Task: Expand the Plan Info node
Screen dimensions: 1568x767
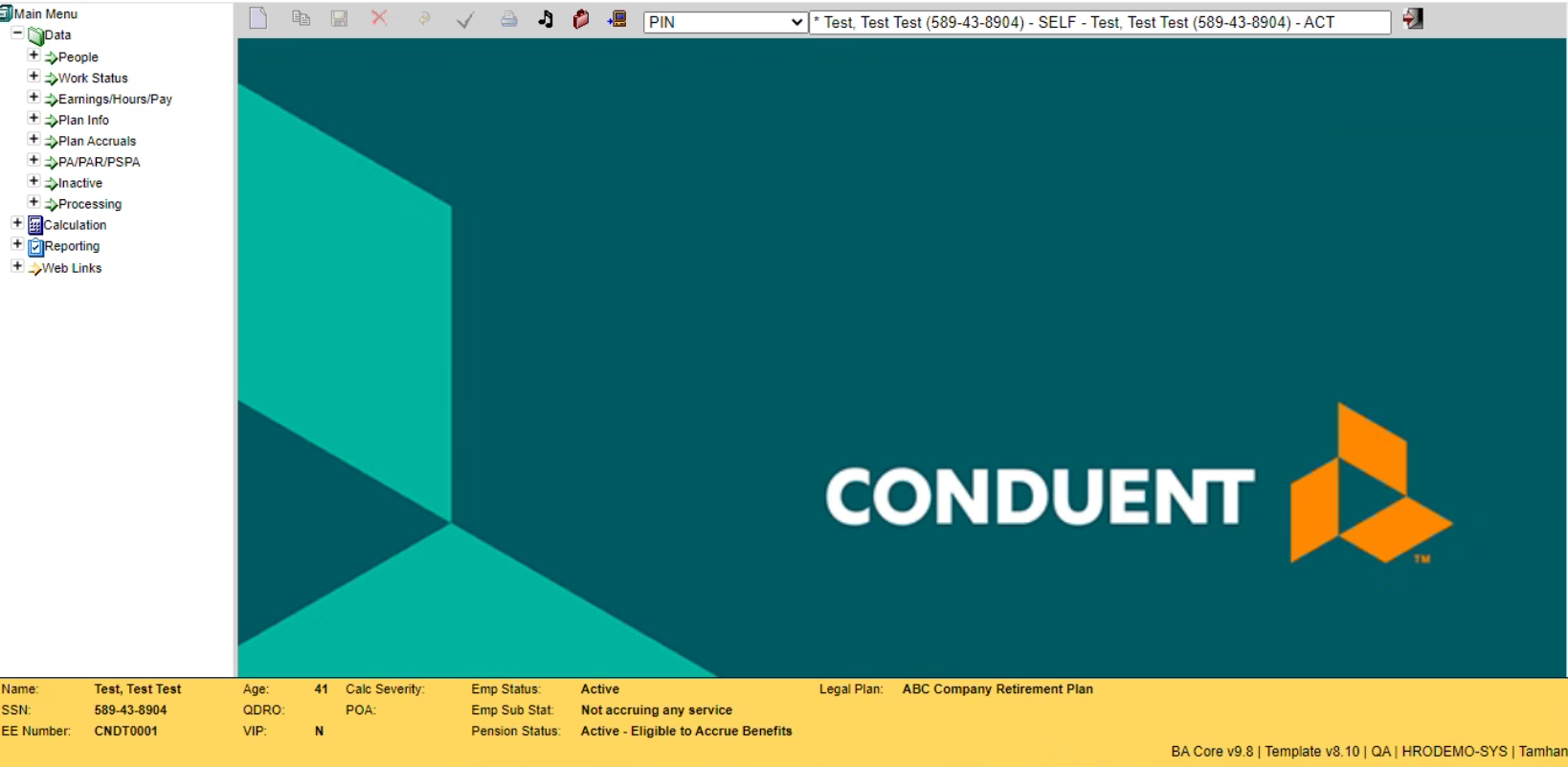Action: tap(34, 119)
